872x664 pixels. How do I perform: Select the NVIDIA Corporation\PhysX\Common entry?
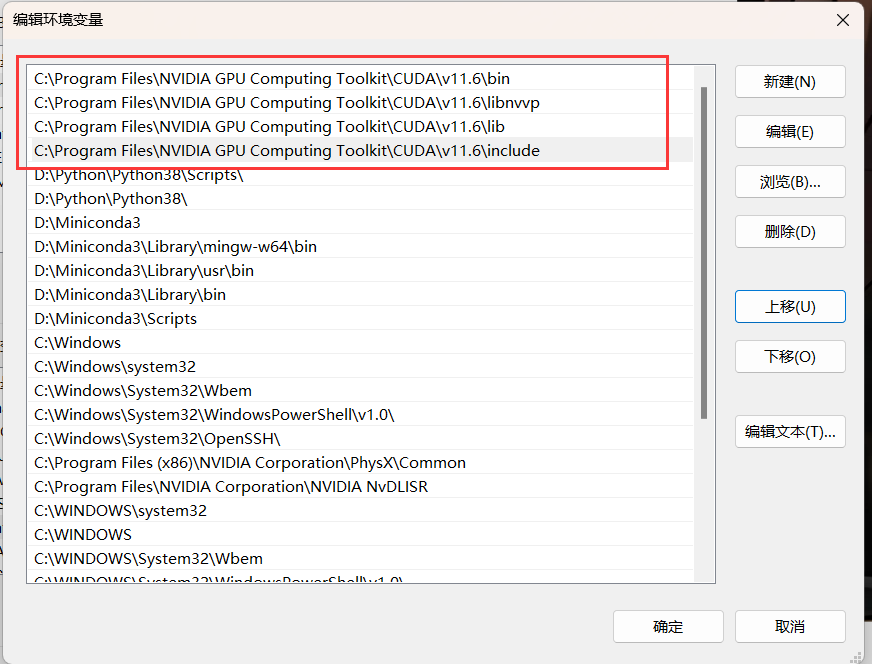[x=362, y=462]
